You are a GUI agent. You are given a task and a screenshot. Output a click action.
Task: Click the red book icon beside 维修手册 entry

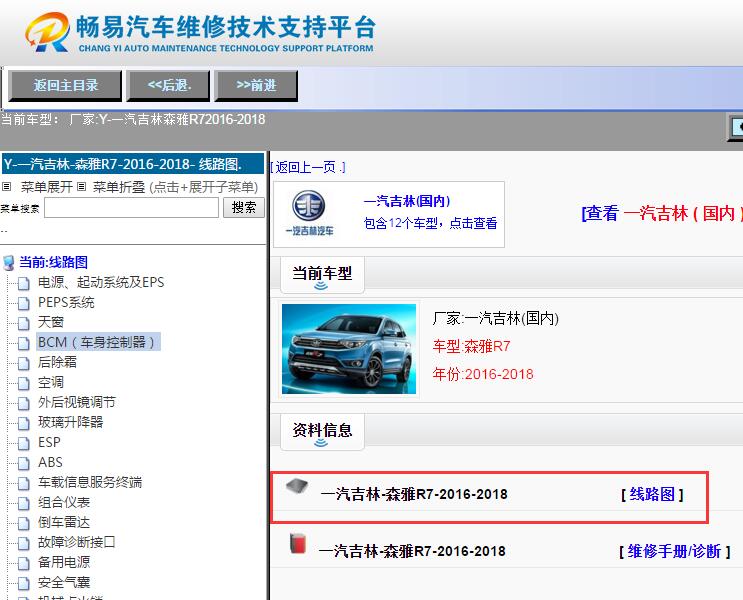click(298, 544)
